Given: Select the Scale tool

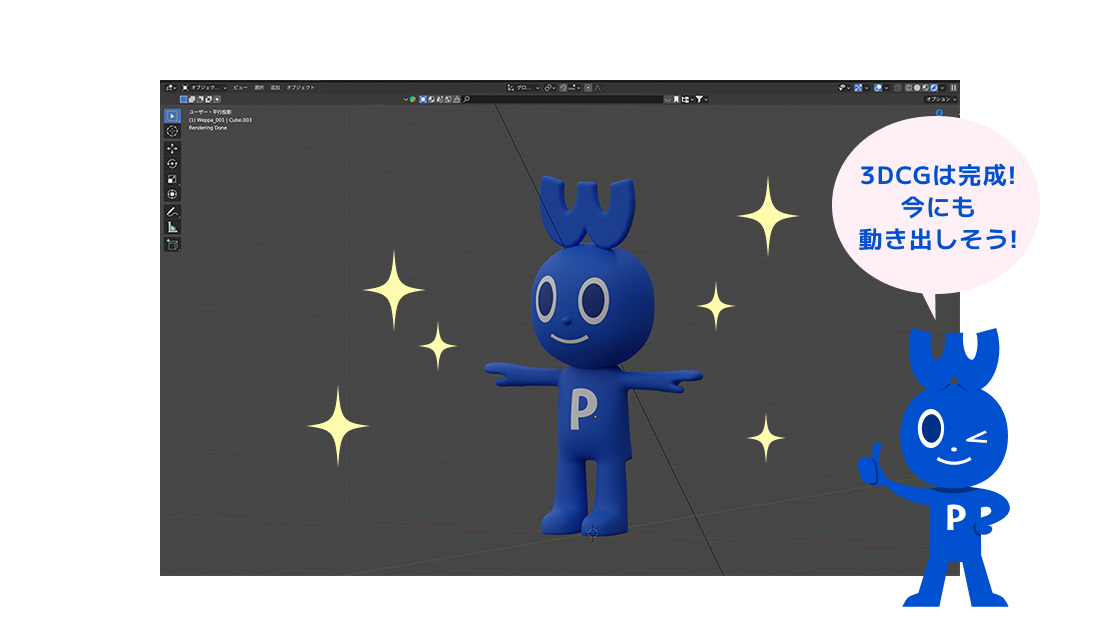Looking at the screenshot, I should pos(172,179).
